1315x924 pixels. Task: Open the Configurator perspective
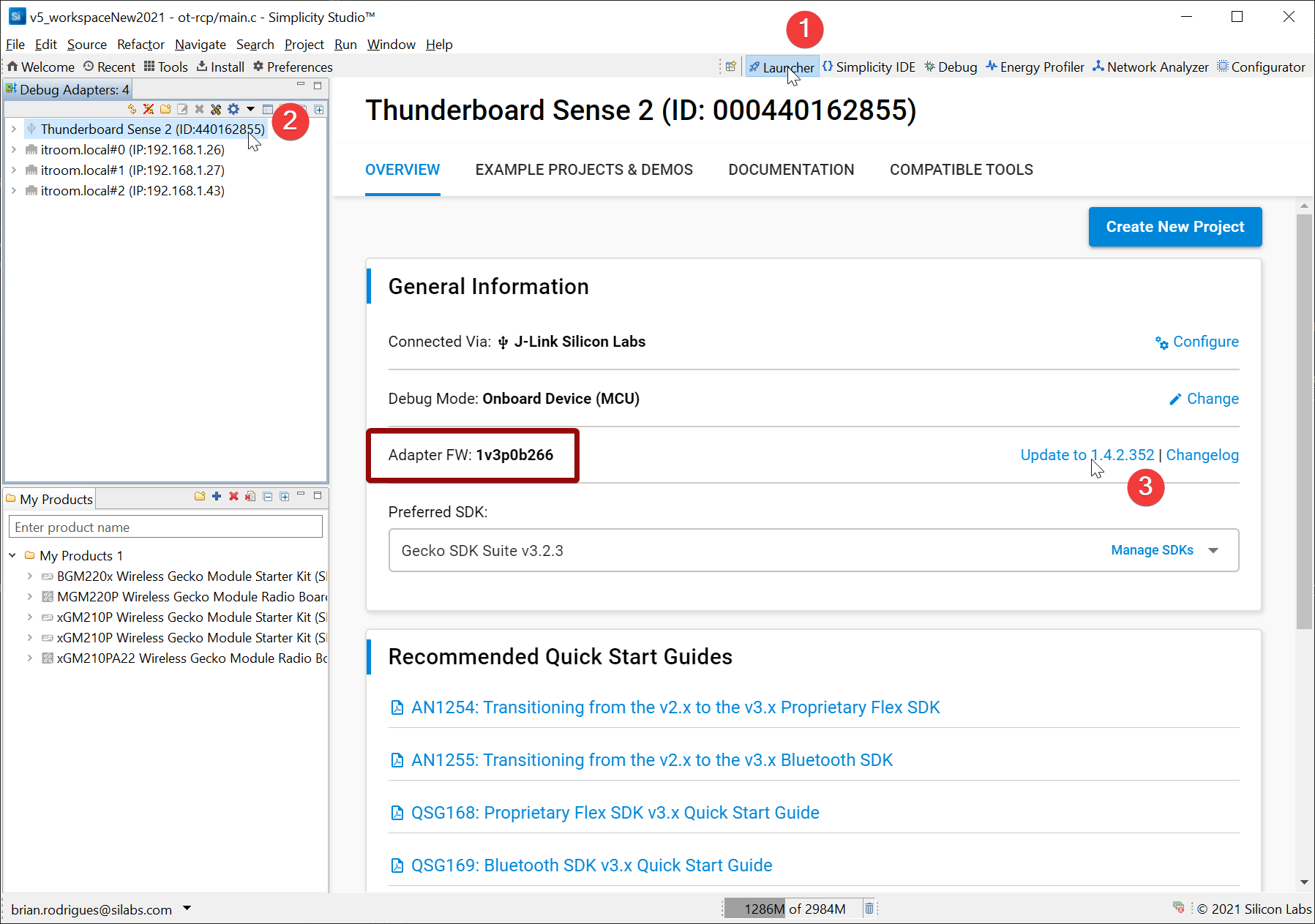(1261, 67)
